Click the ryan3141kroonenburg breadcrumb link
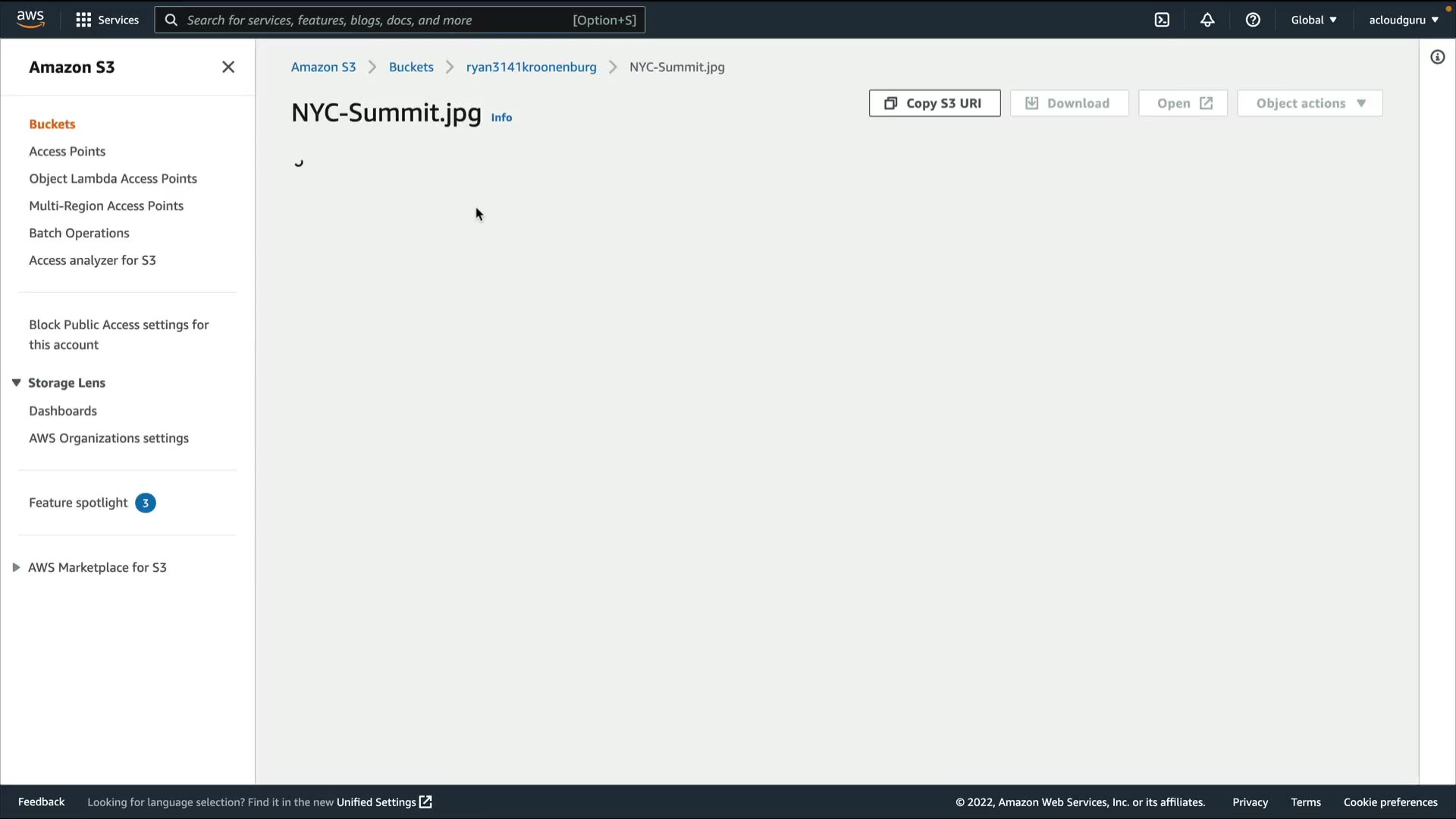 pos(531,67)
